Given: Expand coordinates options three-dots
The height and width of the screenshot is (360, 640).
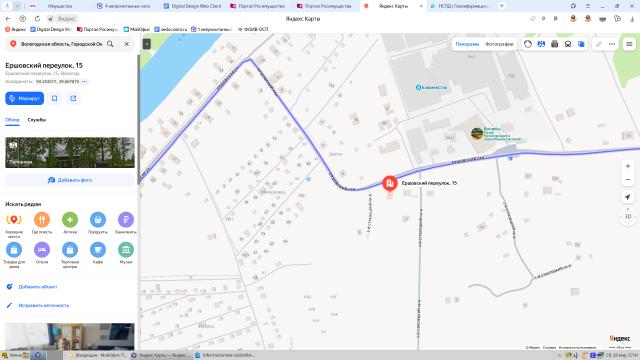Looking at the screenshot, I should (x=84, y=82).
